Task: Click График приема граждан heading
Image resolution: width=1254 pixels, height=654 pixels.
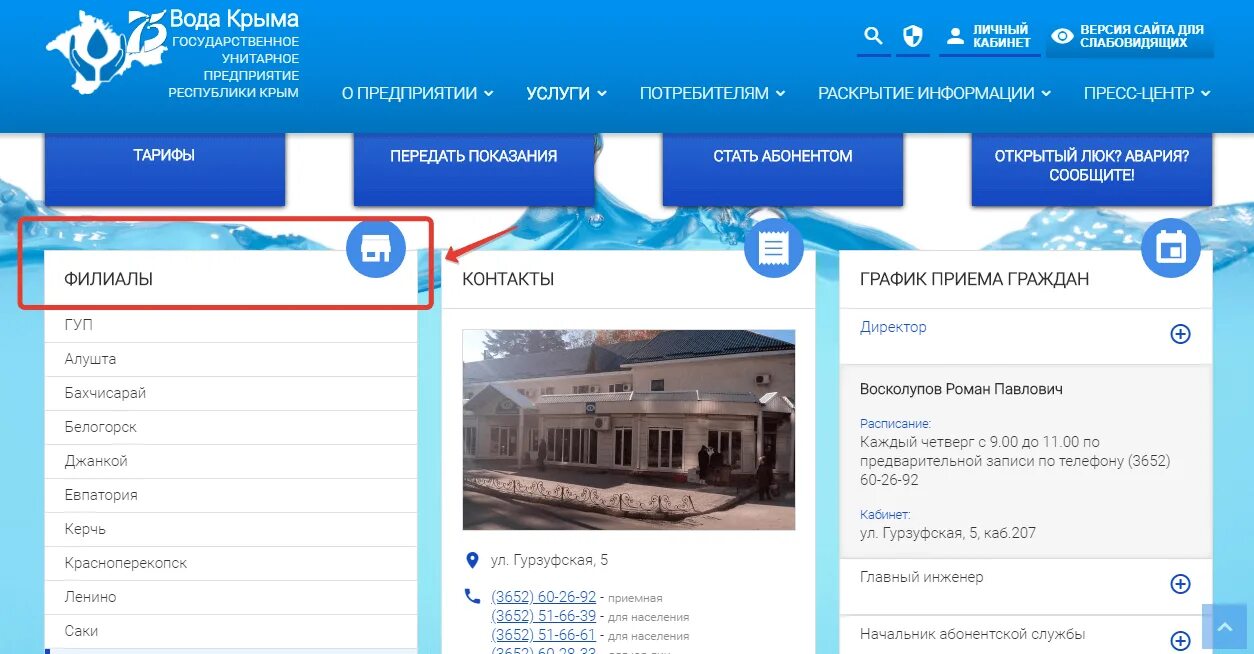Action: point(974,279)
